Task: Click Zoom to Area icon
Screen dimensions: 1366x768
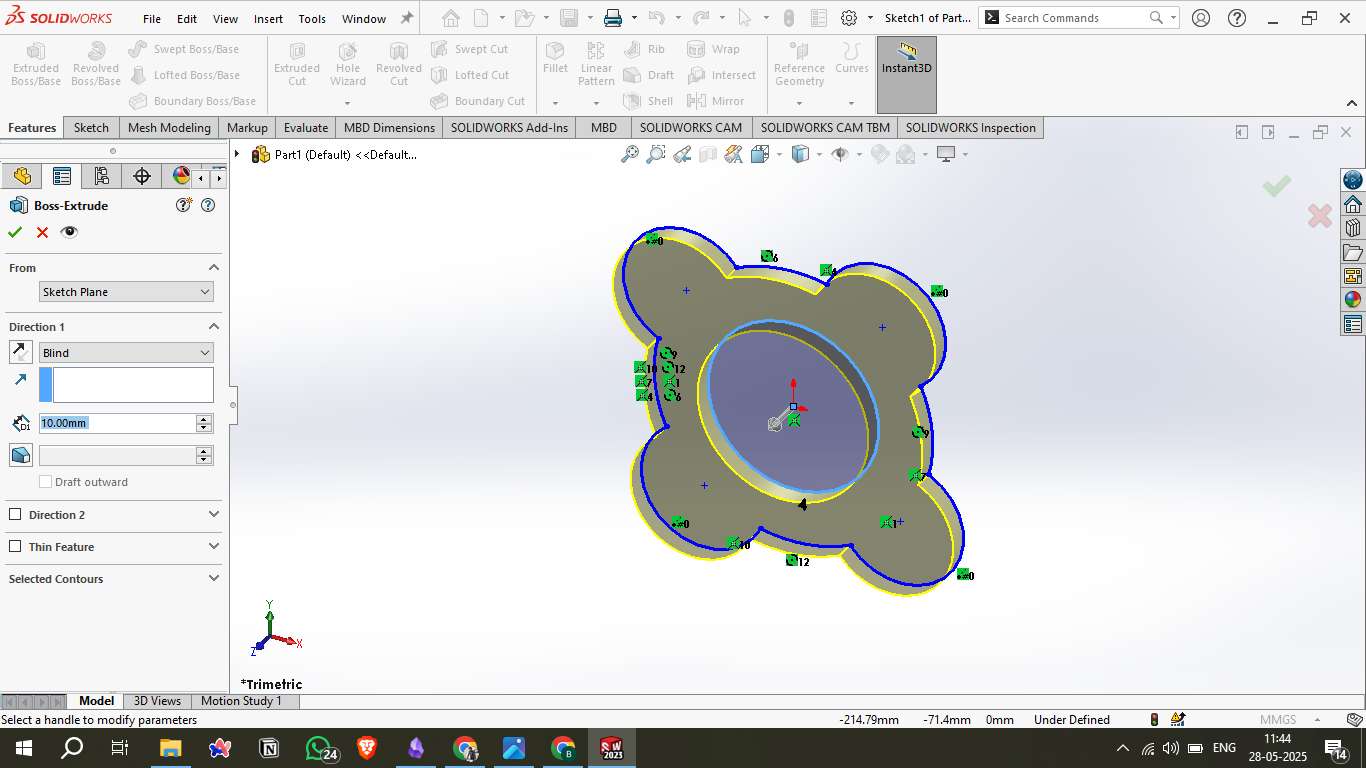Action: pyautogui.click(x=656, y=154)
